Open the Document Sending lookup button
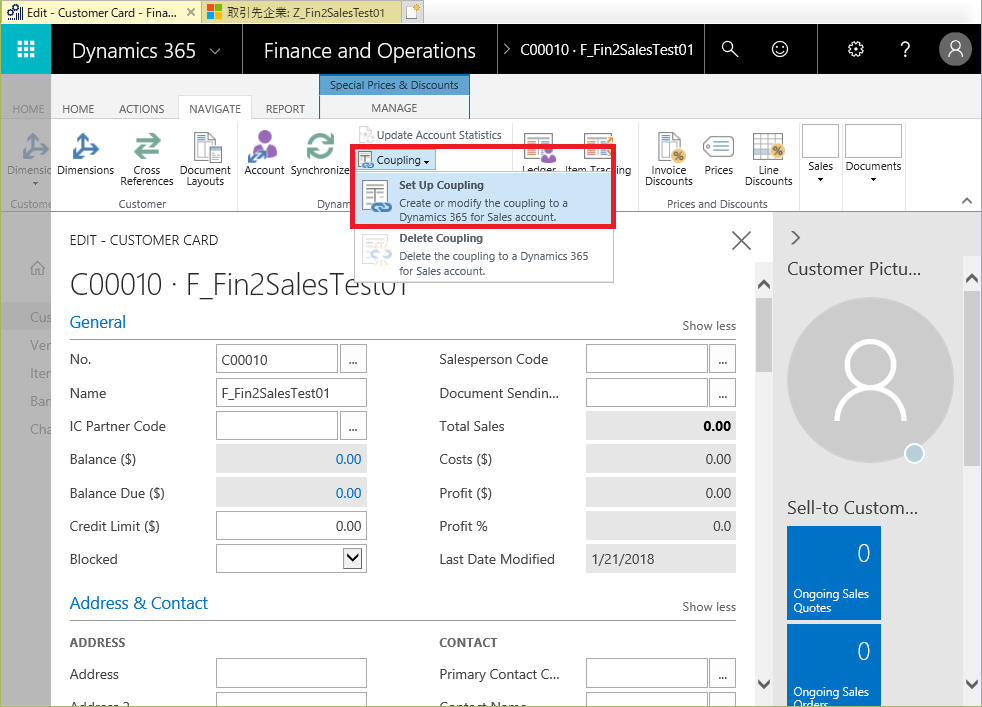The height and width of the screenshot is (707, 982). [x=723, y=393]
